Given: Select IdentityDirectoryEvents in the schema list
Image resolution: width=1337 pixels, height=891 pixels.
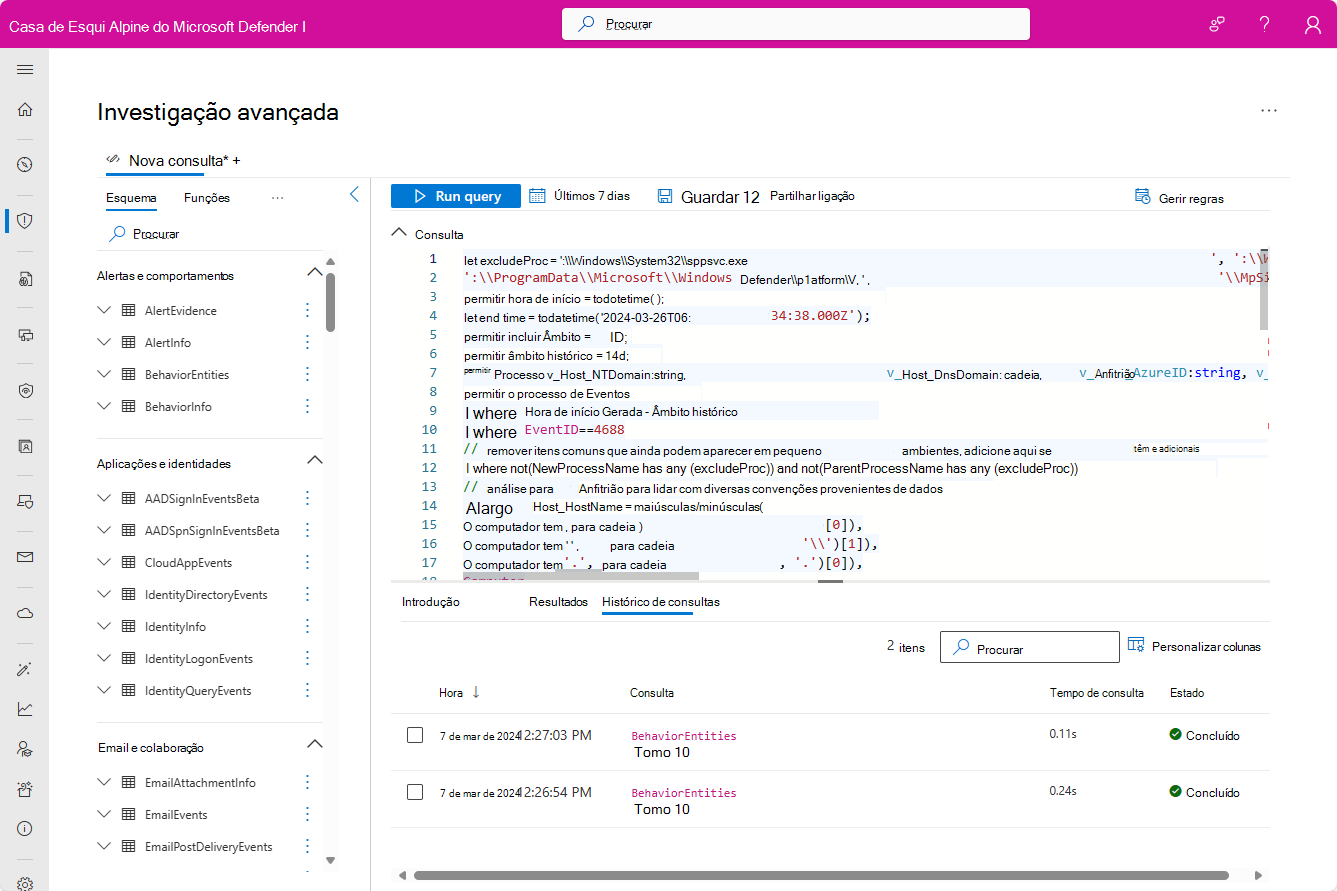Looking at the screenshot, I should (x=206, y=595).
